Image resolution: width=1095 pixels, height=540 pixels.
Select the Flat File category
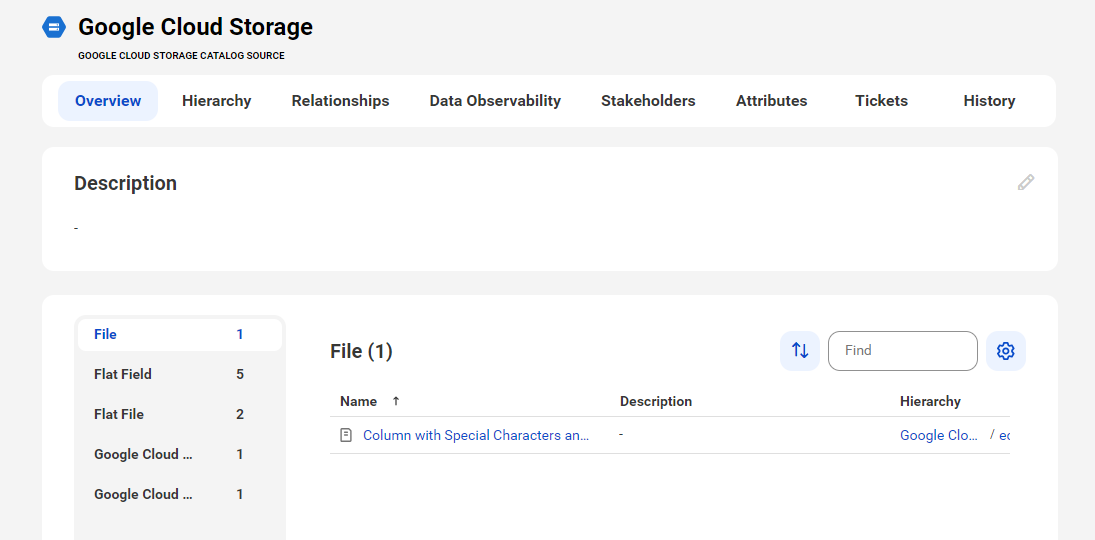tap(179, 414)
